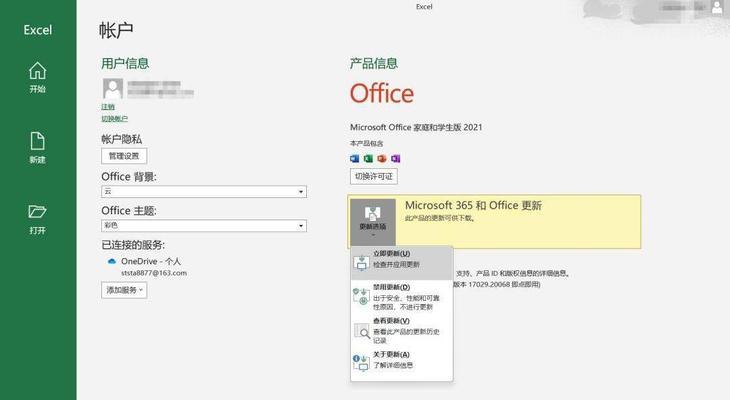The width and height of the screenshot is (730, 400).
Task: Click the 管理设置 button
Action: point(124,156)
